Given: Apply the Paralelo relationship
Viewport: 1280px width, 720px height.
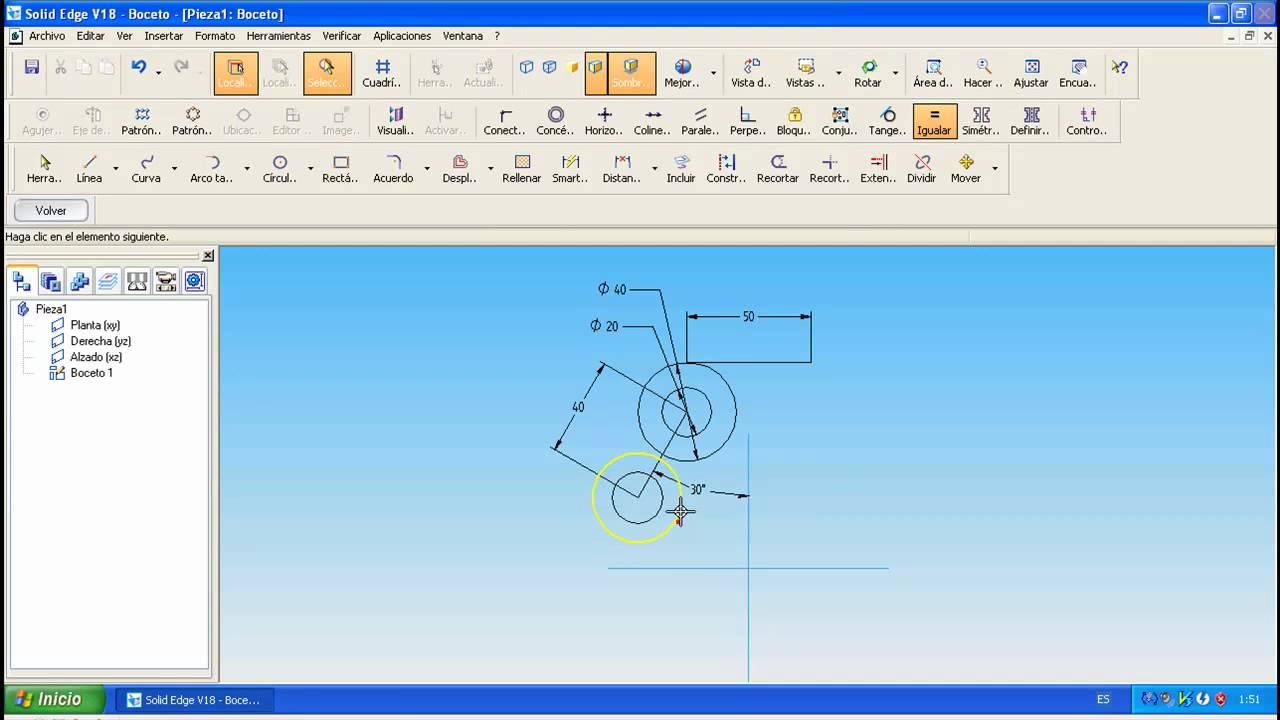Looking at the screenshot, I should click(700, 121).
